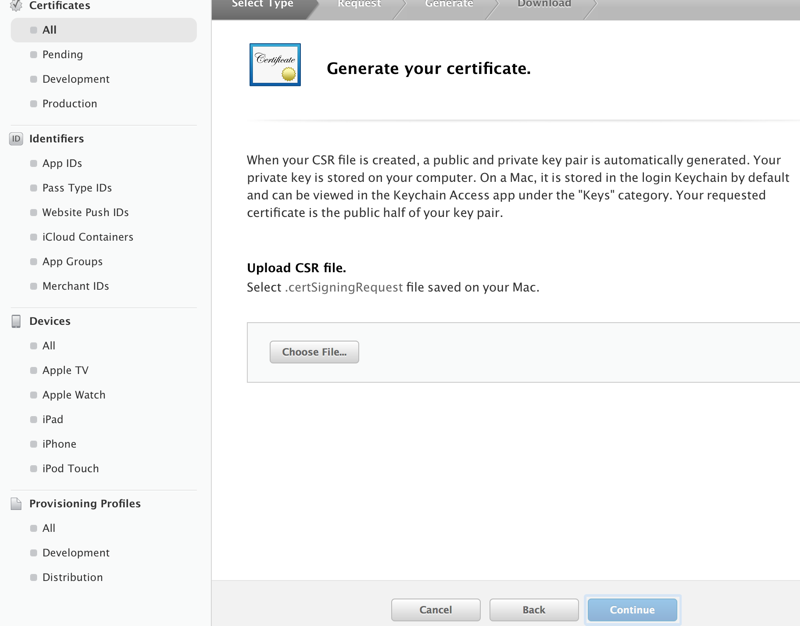Select the All certificates item
The width and height of the screenshot is (800, 626).
(x=49, y=30)
